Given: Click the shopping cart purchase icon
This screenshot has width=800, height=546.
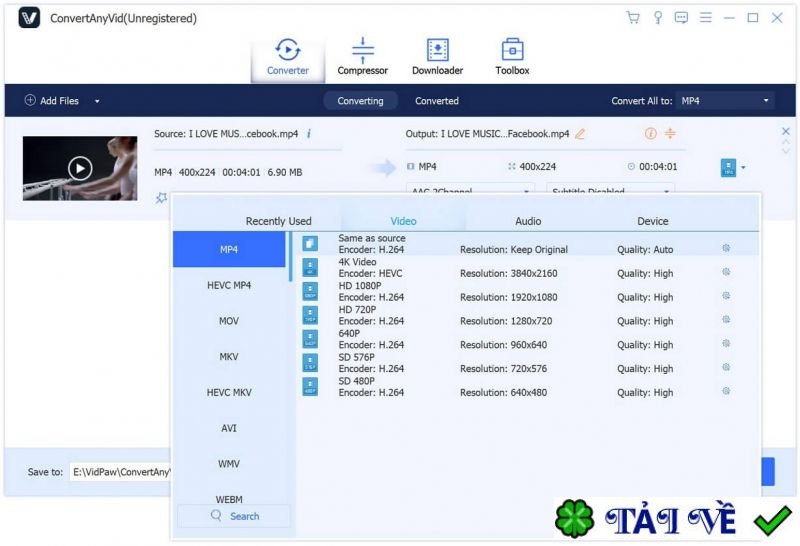Looking at the screenshot, I should 633,18.
